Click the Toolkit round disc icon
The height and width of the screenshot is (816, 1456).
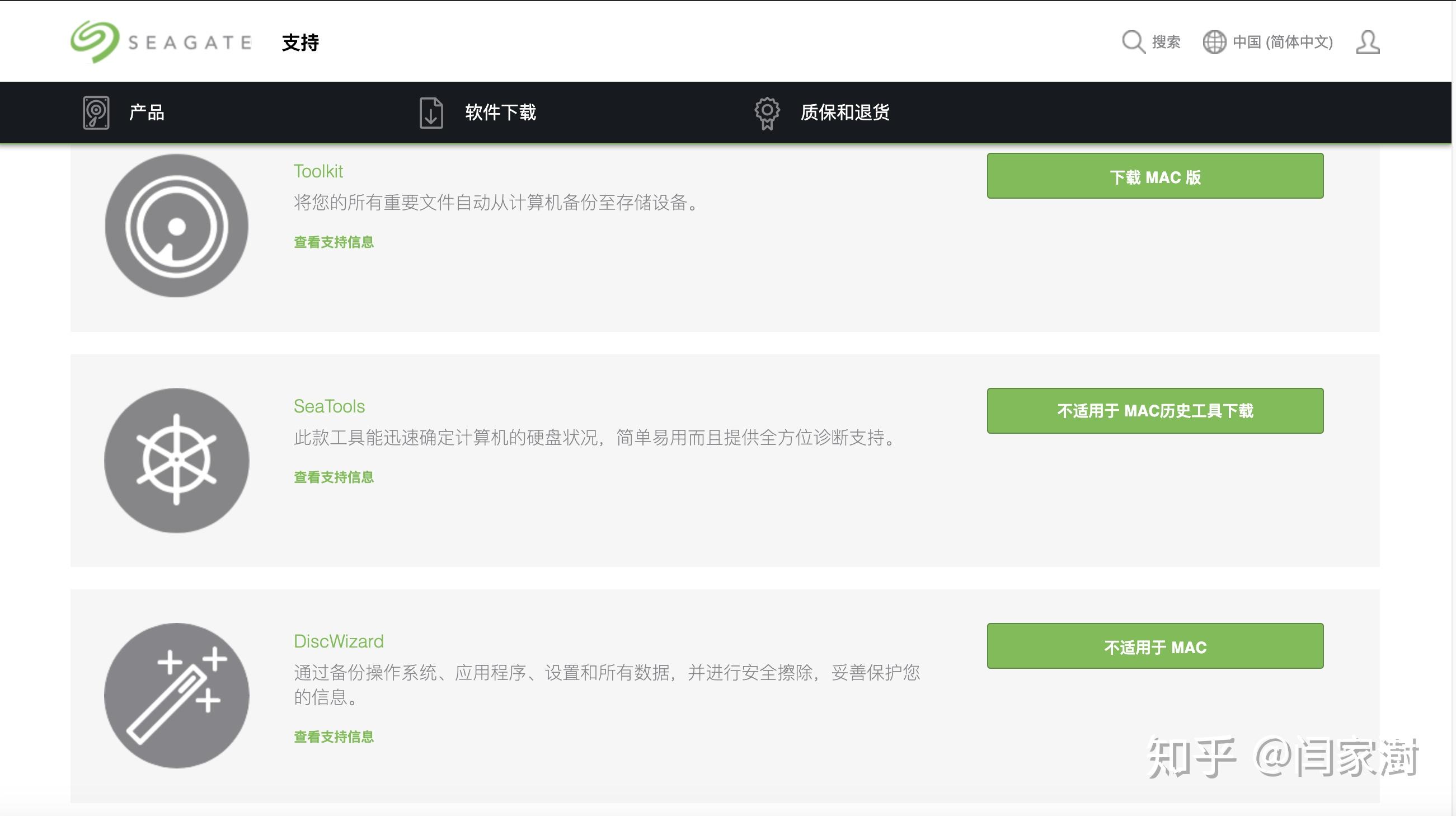(x=176, y=226)
